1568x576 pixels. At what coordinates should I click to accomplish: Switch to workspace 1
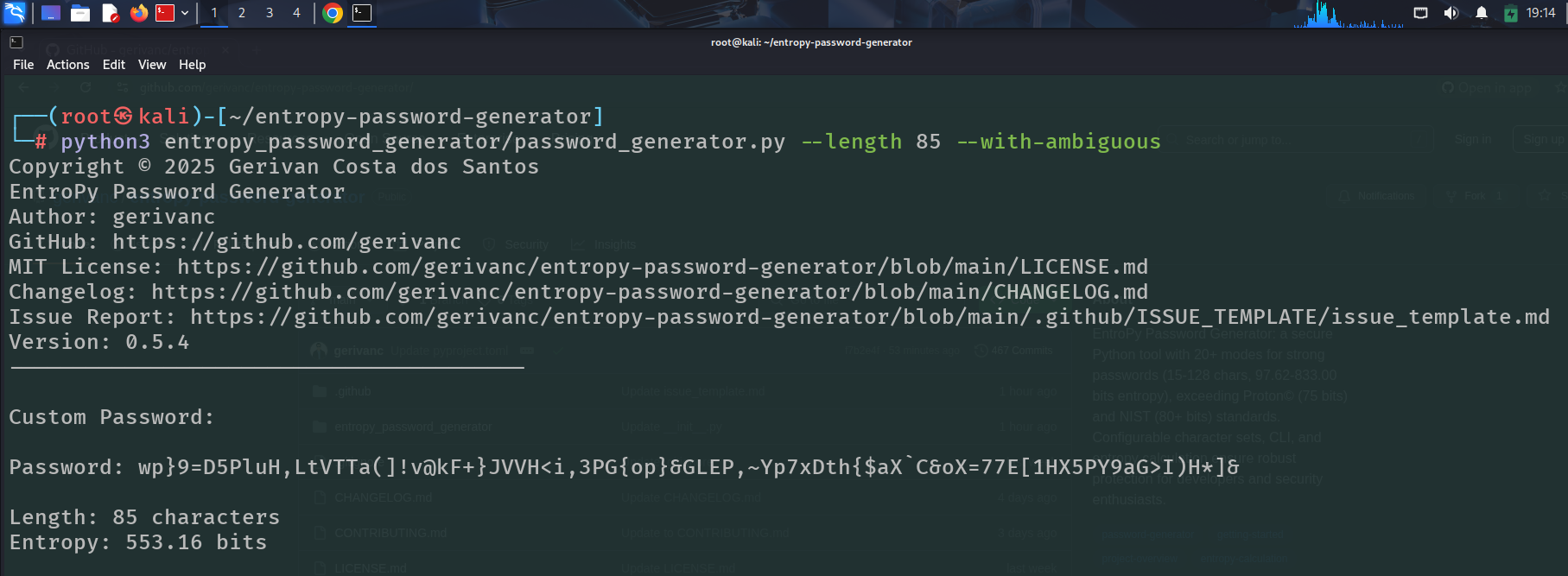click(x=214, y=13)
